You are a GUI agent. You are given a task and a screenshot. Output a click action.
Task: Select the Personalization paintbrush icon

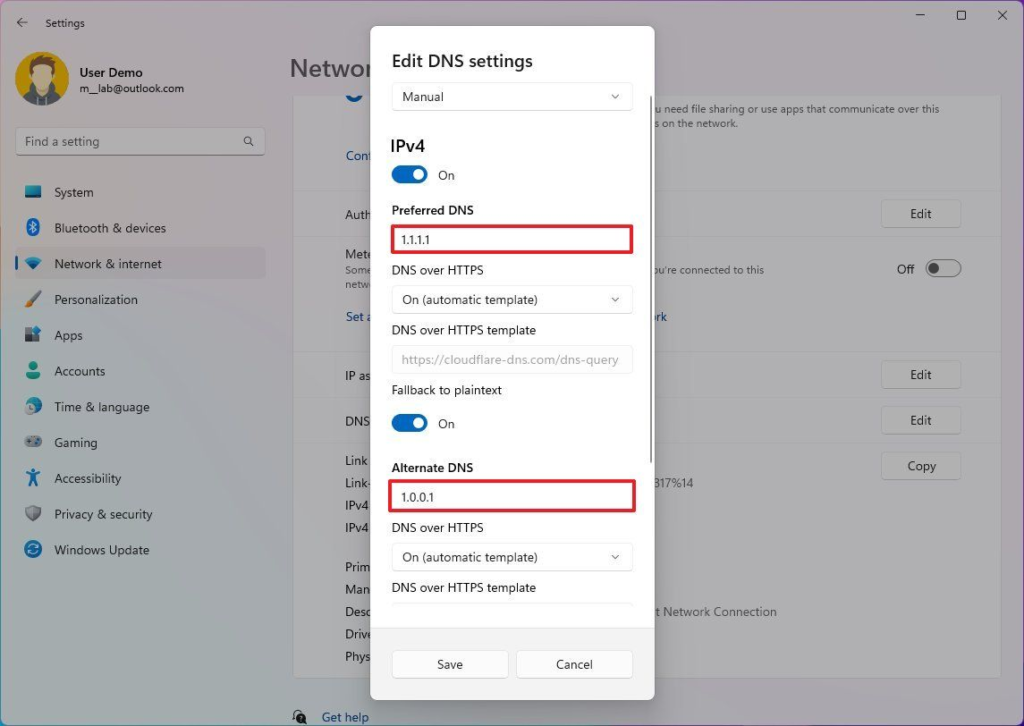click(33, 299)
